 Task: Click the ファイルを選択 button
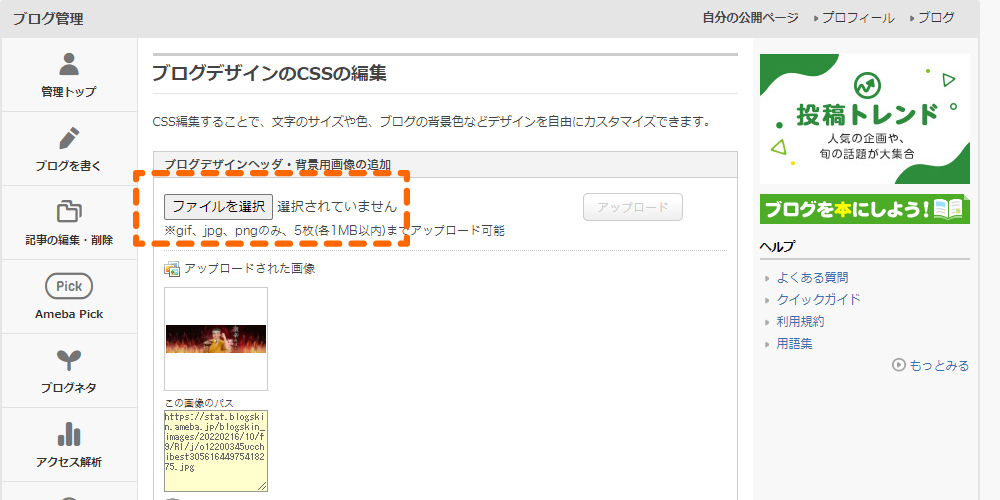[x=219, y=207]
